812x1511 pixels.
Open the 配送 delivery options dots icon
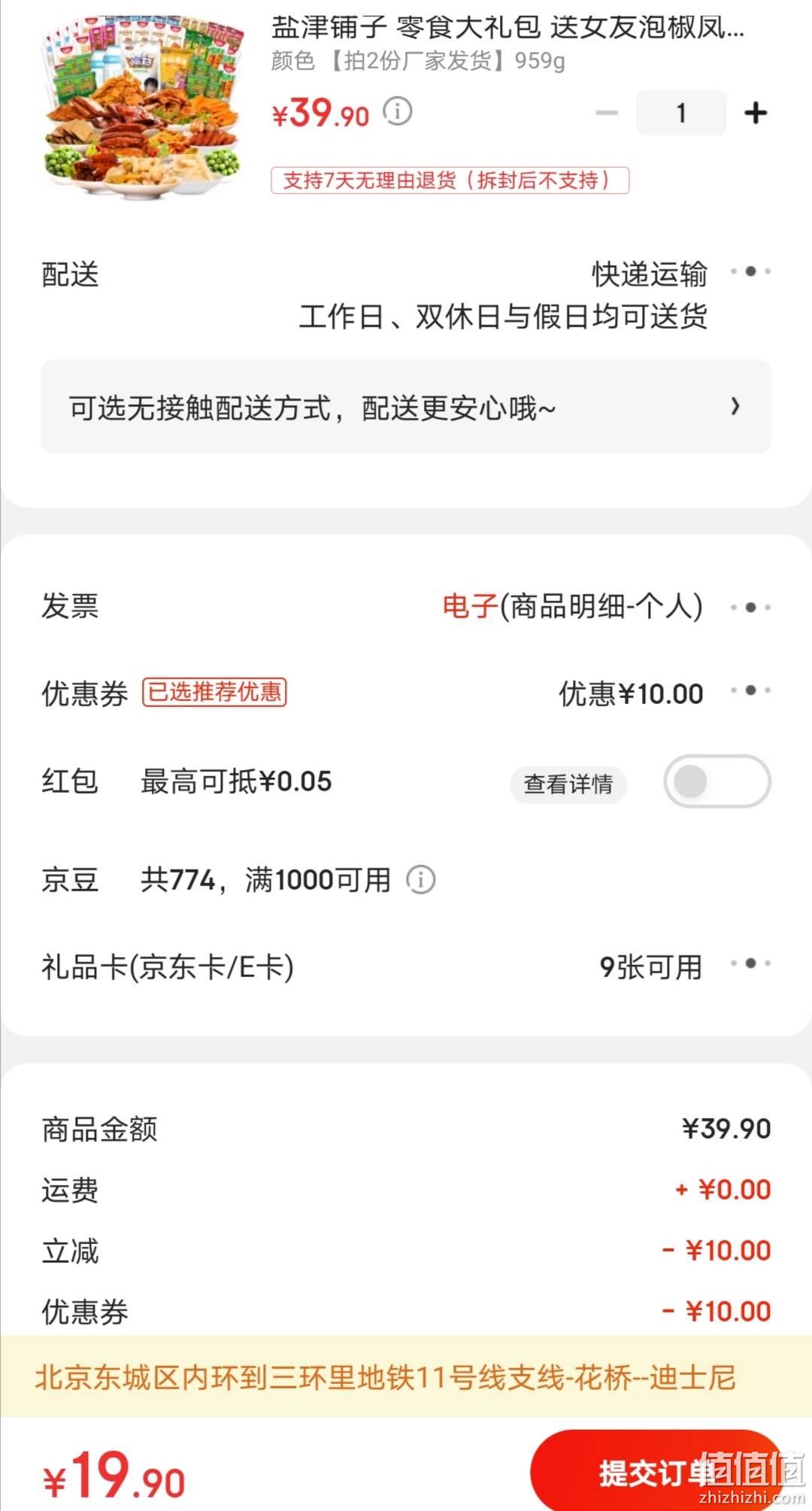[x=750, y=272]
